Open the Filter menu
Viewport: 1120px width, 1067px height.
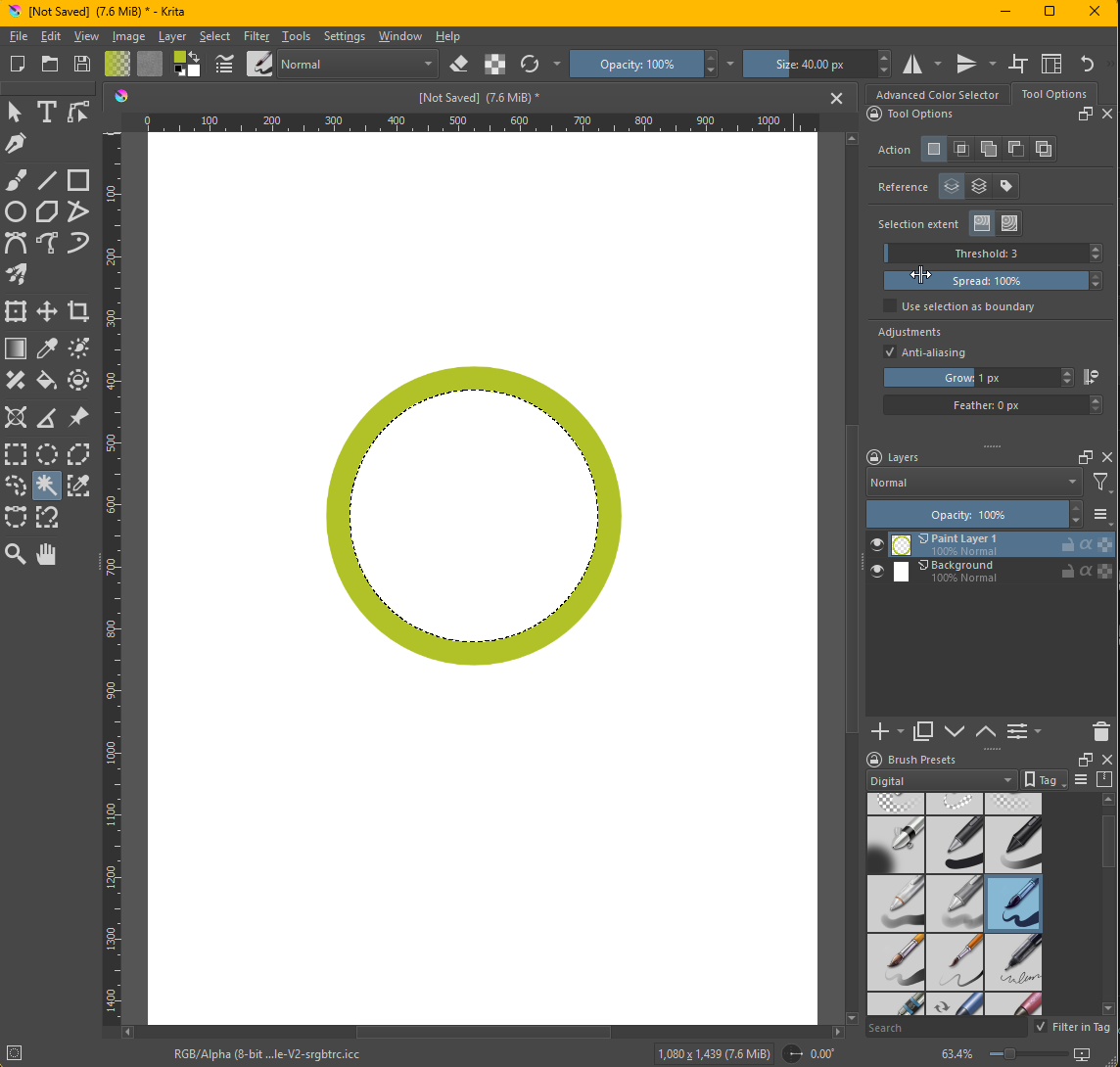pos(256,36)
